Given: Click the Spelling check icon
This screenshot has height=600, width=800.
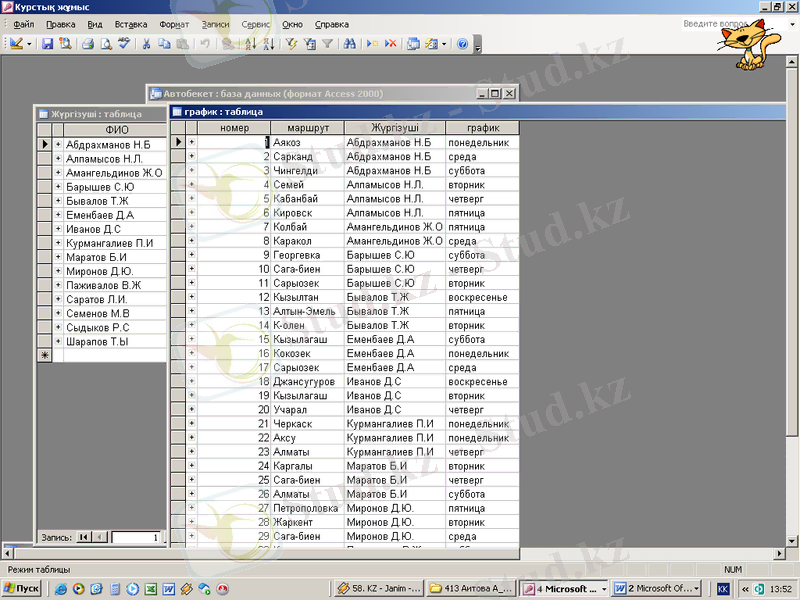Looking at the screenshot, I should (x=124, y=44).
